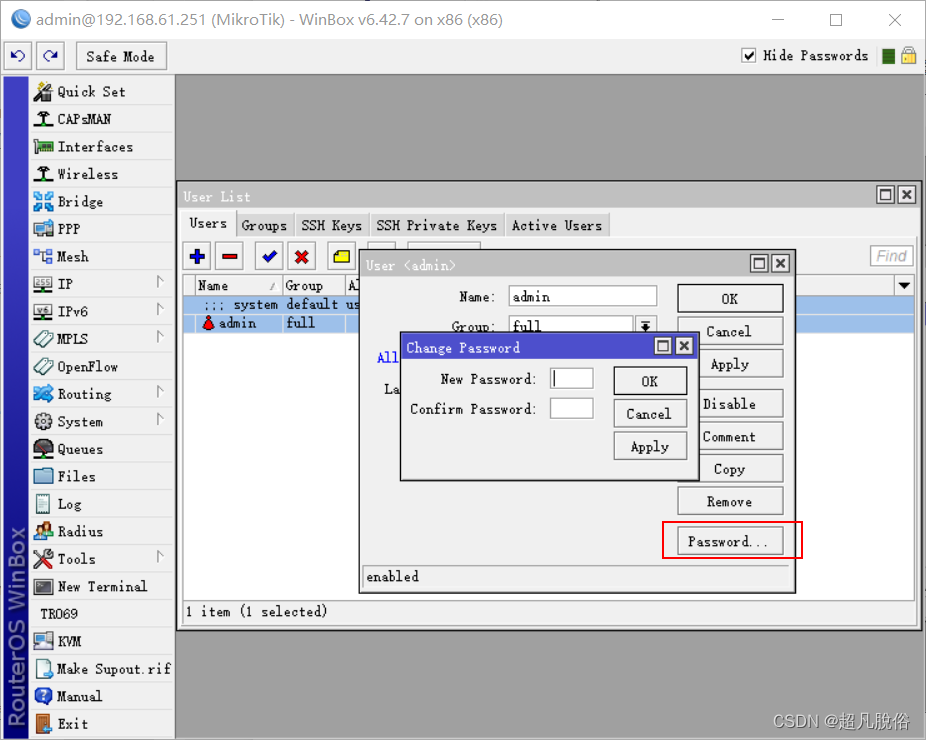This screenshot has height=740, width=926.
Task: Uncheck the Hide Passwords checkbox
Action: click(x=749, y=55)
